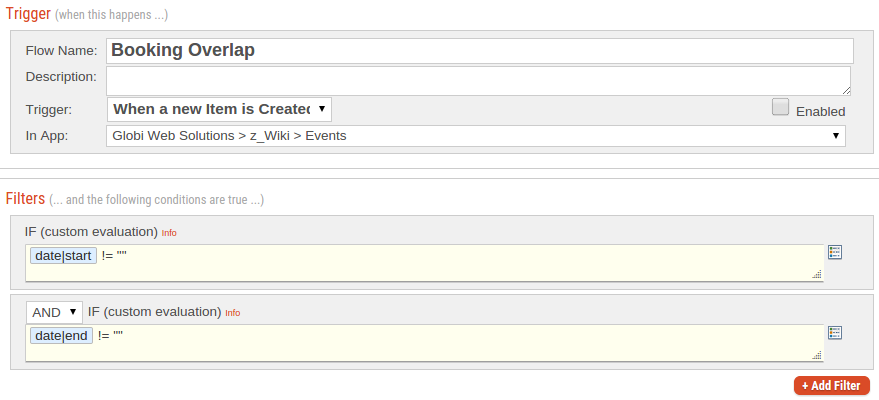Select the date|end field token

pos(61,336)
